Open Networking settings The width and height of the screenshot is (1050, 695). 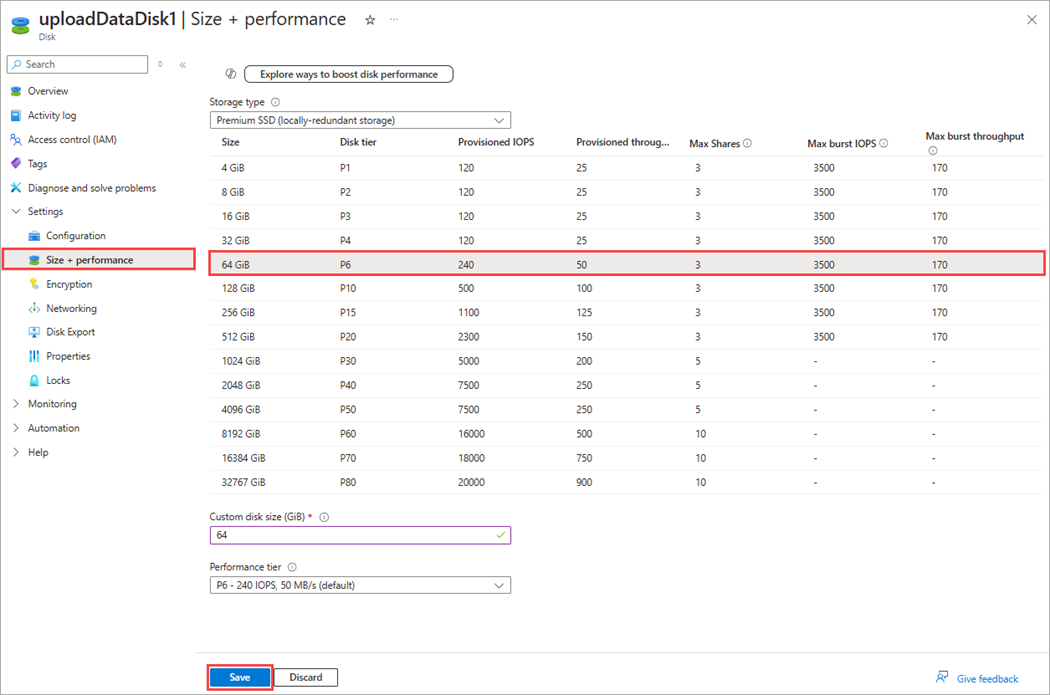[x=71, y=308]
